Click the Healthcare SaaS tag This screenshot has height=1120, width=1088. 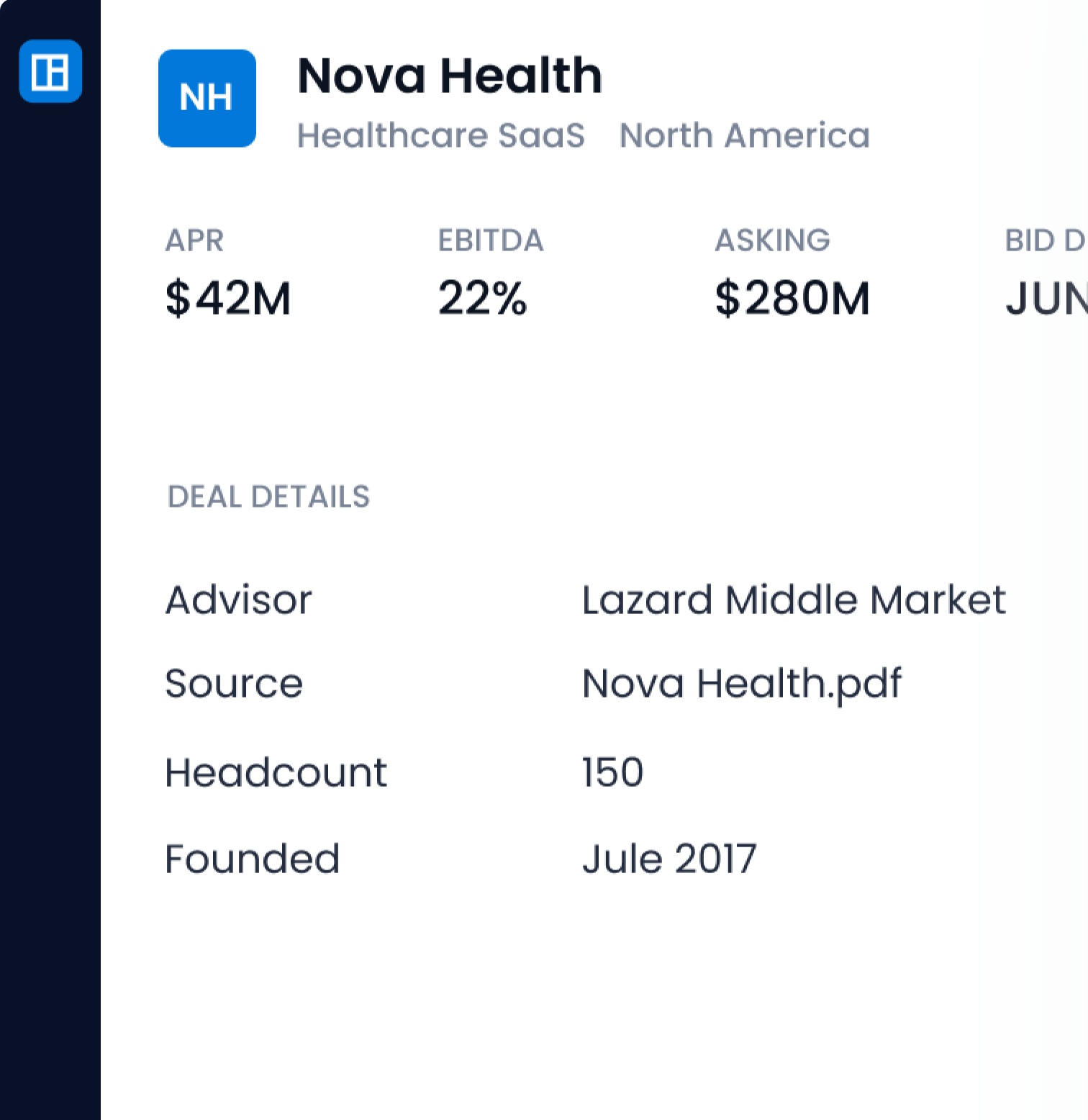441,135
